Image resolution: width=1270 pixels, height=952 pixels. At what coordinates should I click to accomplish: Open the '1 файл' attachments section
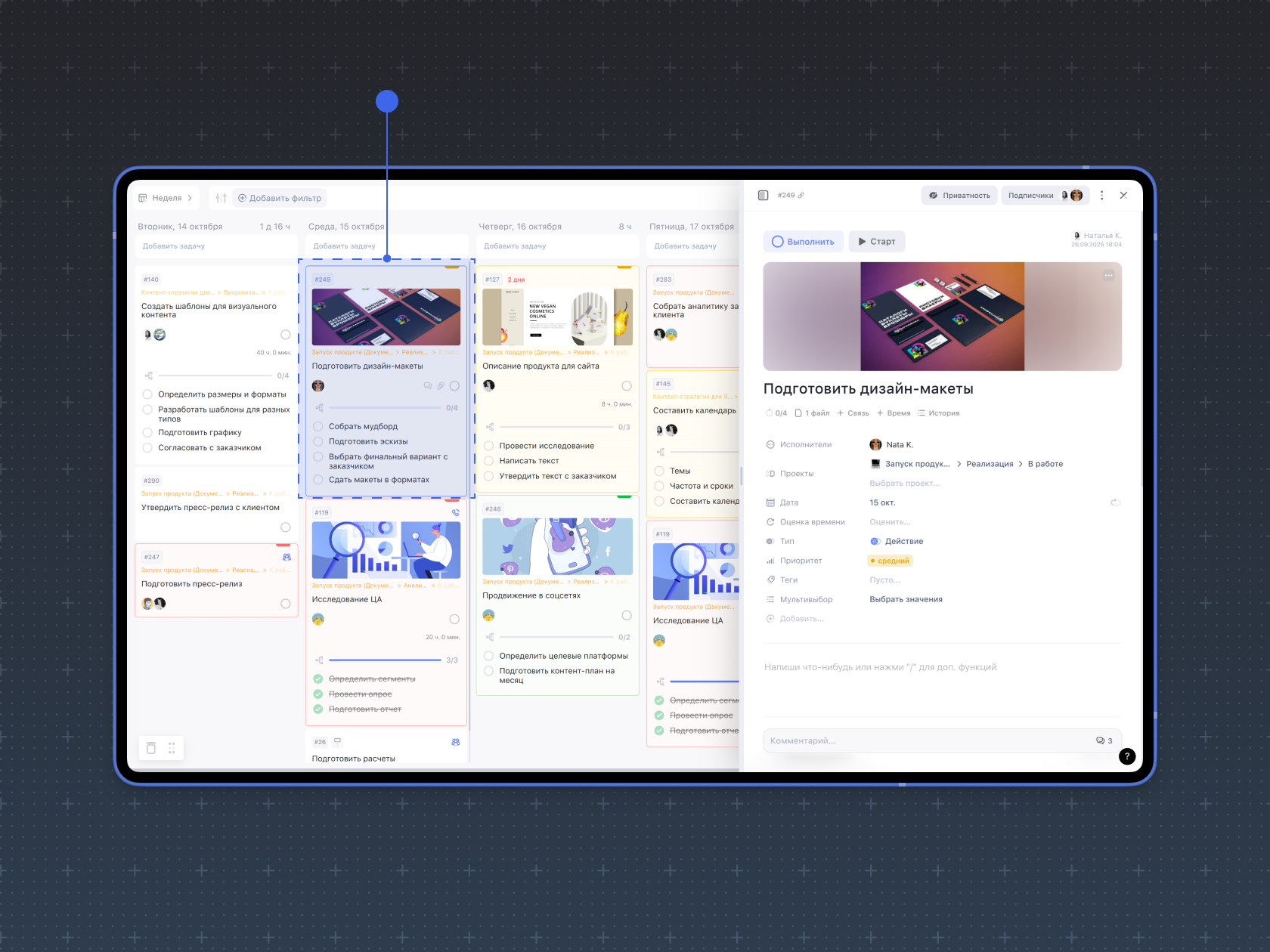tap(812, 413)
